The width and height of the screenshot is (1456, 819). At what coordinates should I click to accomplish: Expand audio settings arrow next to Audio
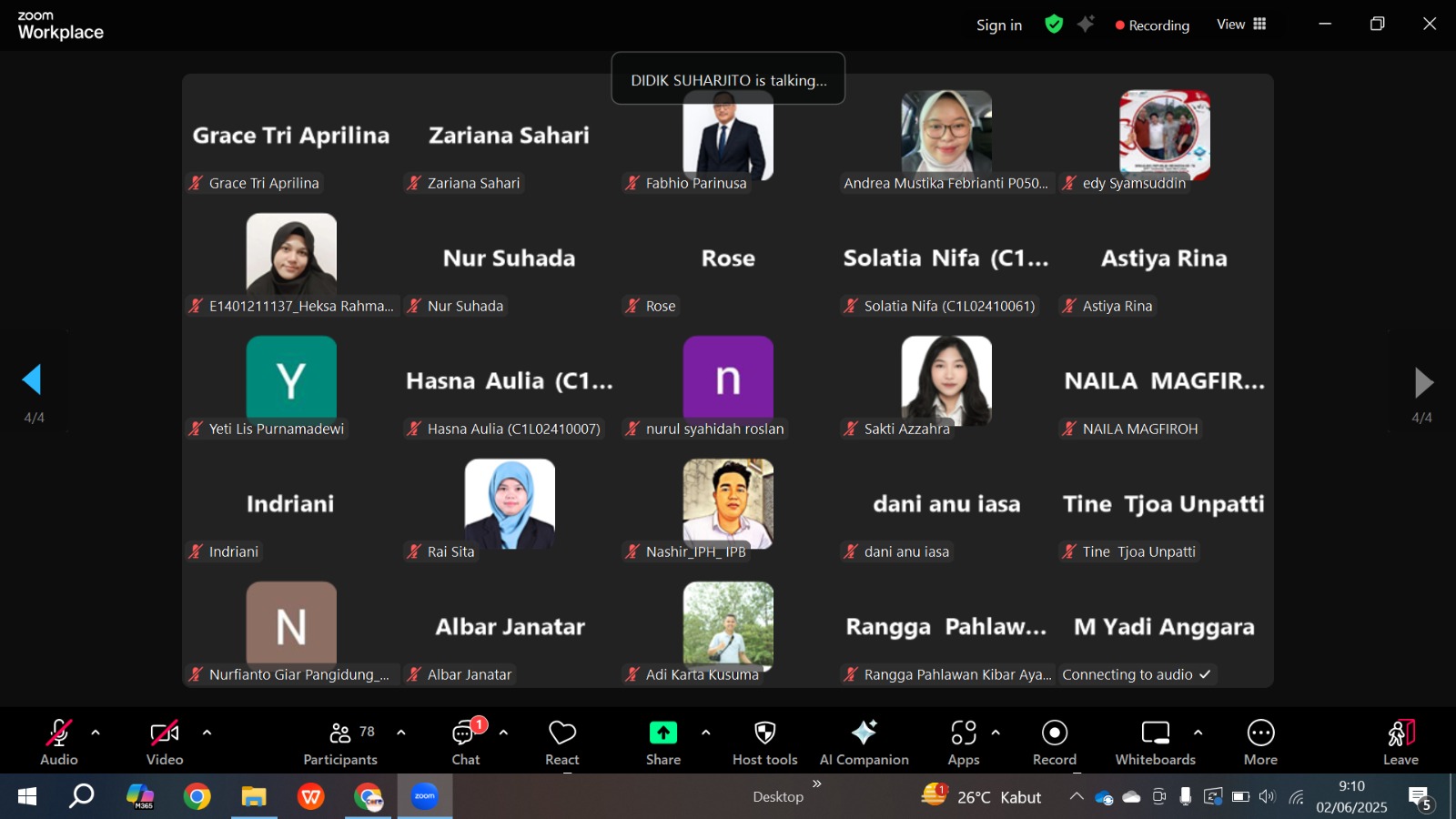tap(96, 733)
